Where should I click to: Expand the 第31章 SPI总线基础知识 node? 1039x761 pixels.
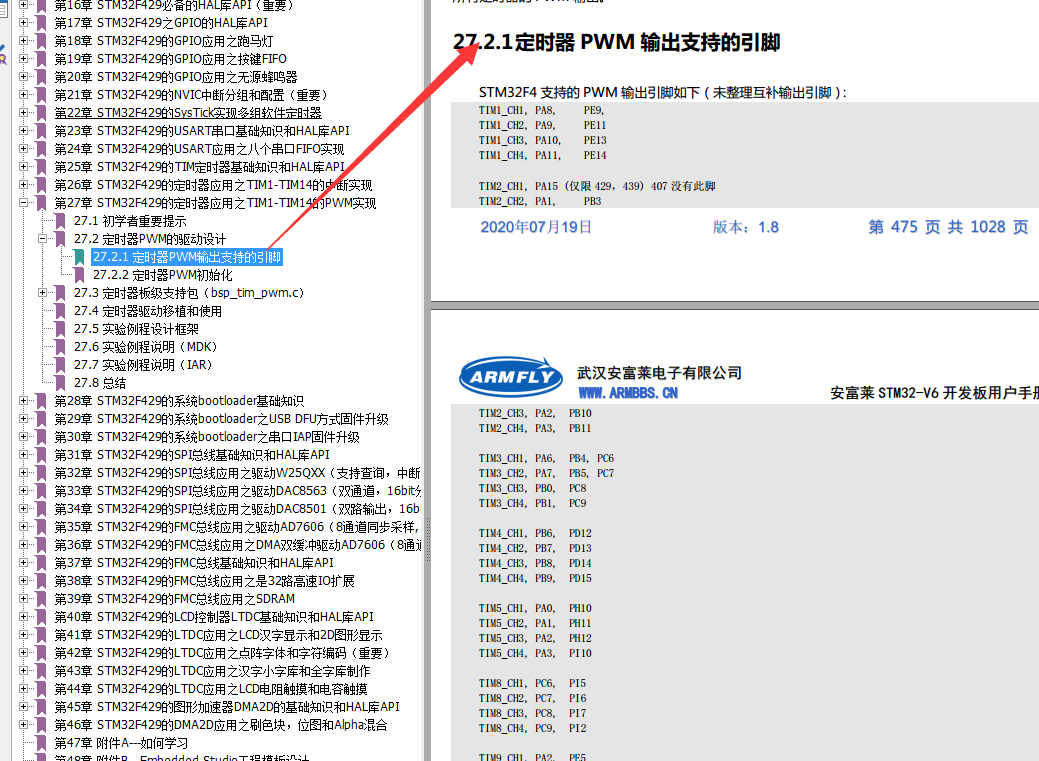[23, 455]
